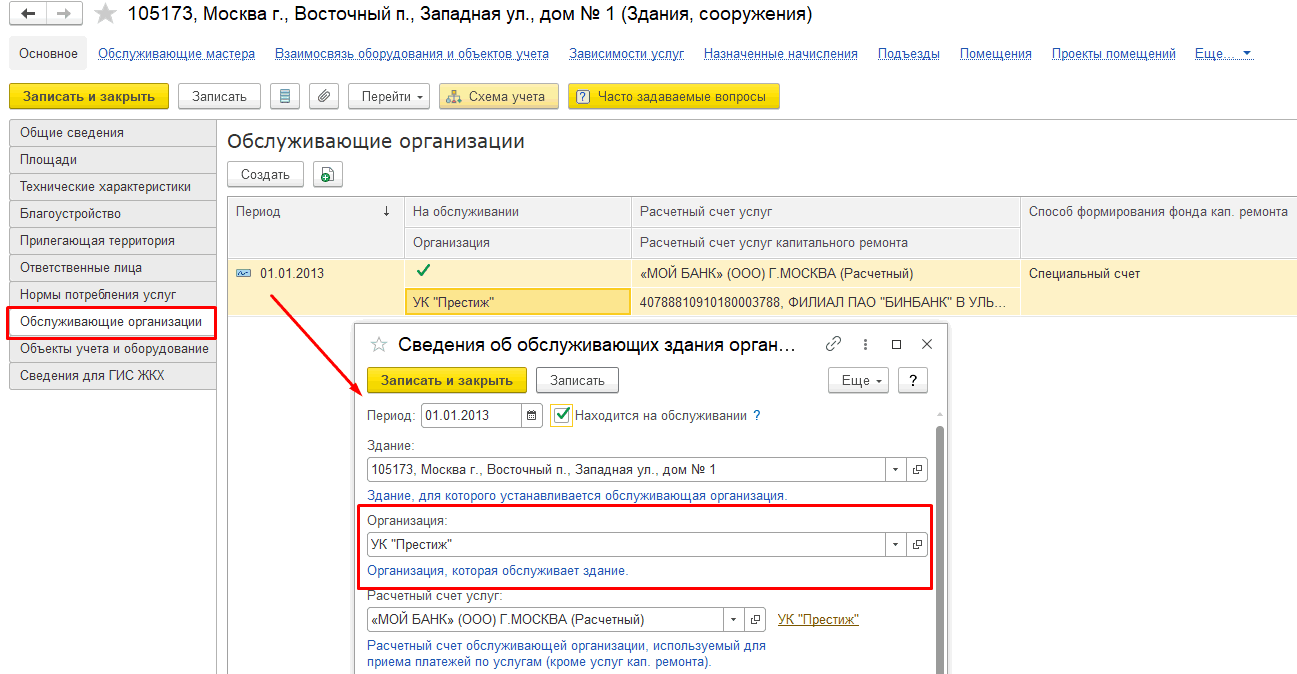Screen dimensions: 1297x674
Task: Follow the УК "Престиж" link
Action: 818,620
